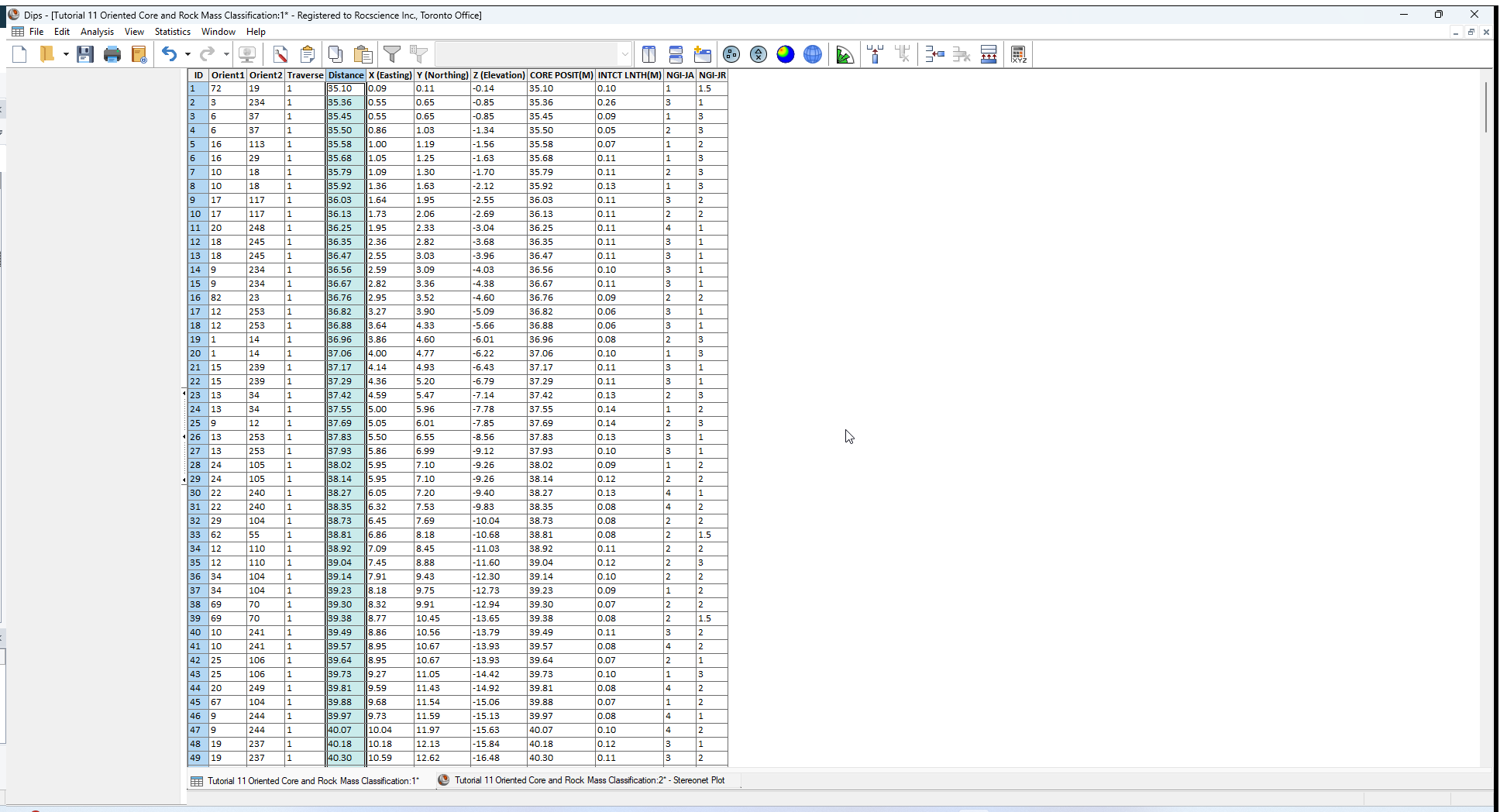Image resolution: width=1500 pixels, height=812 pixels.
Task: Paste data from clipboard
Action: [x=363, y=54]
